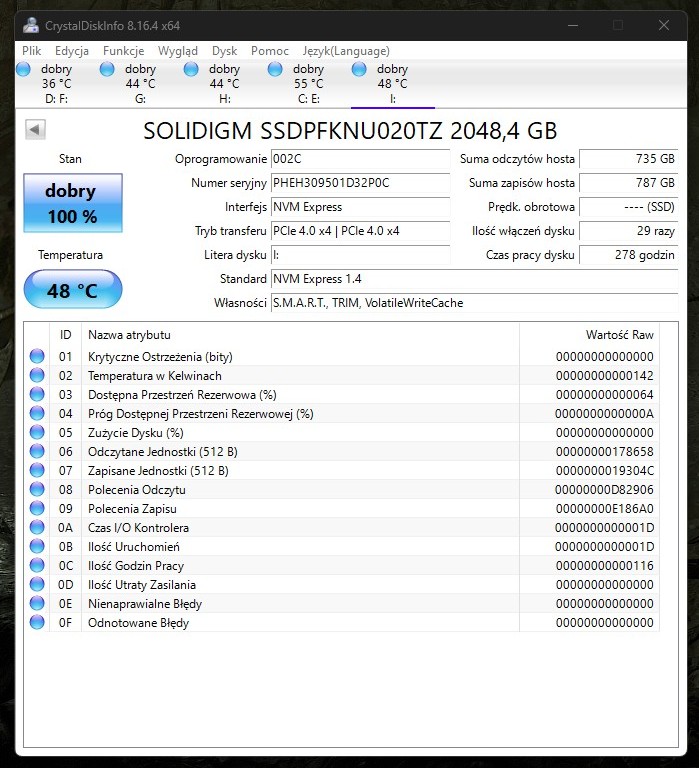Click the dobry 100 % health status button

click(72, 203)
